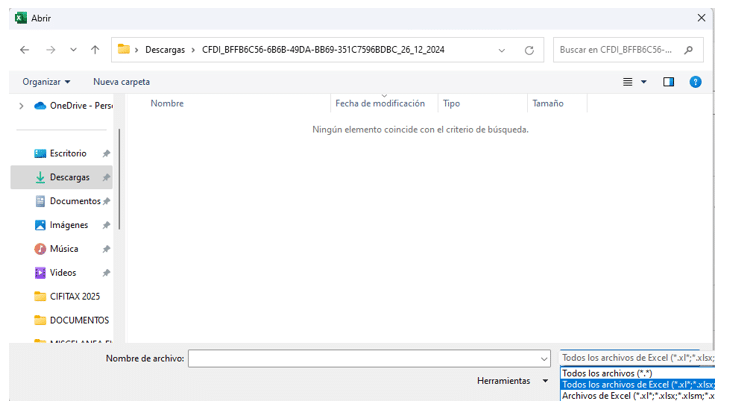Viewport: 742px width, 412px height.
Task: Open the Organizar menu
Action: (46, 82)
